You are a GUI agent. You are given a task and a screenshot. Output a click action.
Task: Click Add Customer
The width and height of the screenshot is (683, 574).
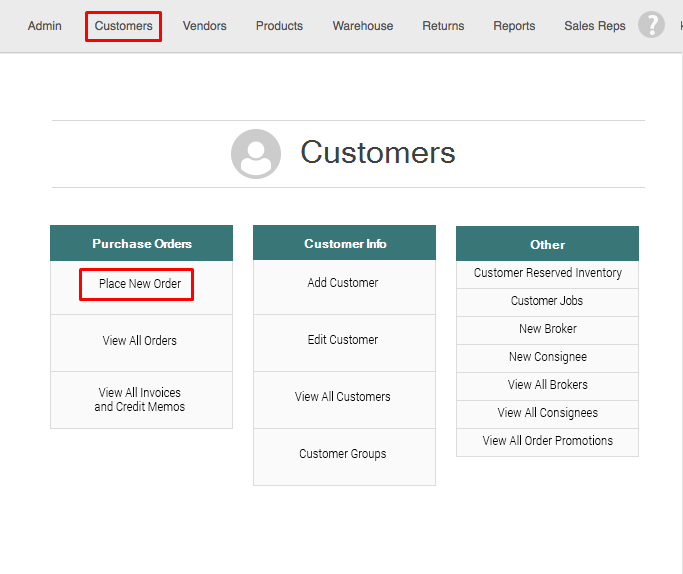coord(343,283)
